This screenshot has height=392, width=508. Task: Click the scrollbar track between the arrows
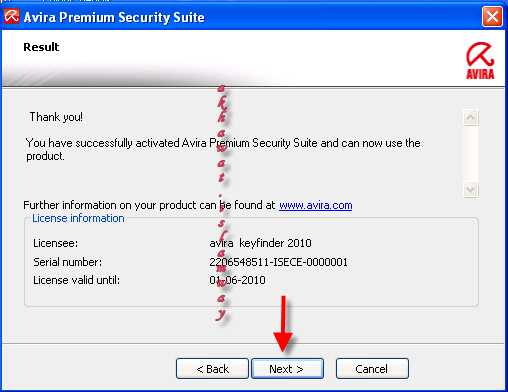[x=471, y=153]
